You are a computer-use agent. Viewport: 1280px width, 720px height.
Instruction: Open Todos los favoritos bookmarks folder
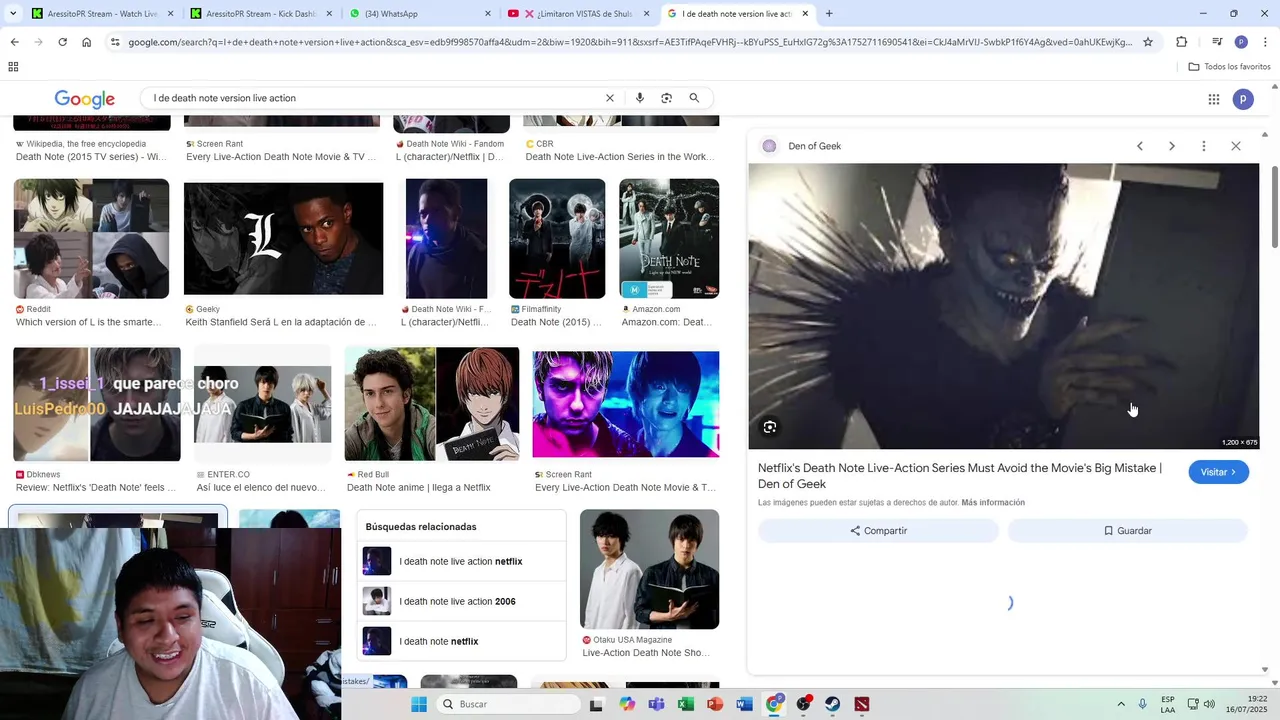tap(1229, 67)
